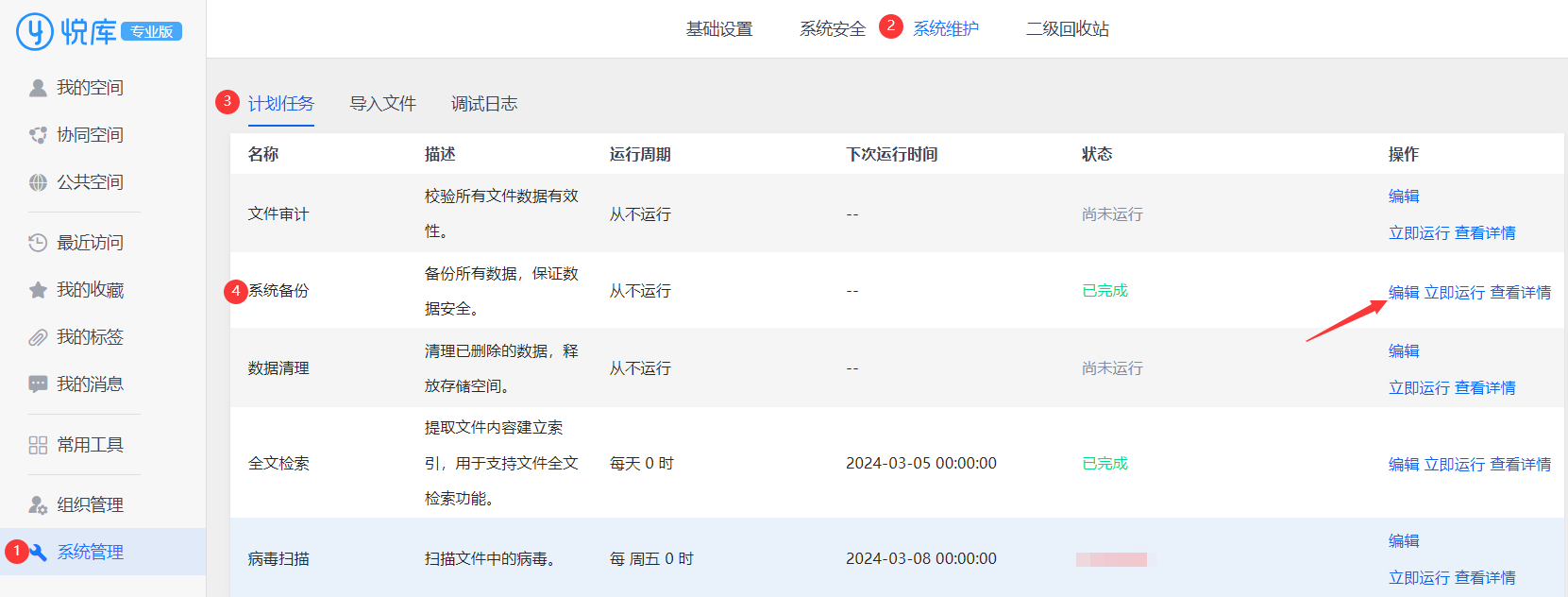This screenshot has width=1568, height=597.
Task: Select the 协同空间 sidebar icon
Action: [38, 135]
